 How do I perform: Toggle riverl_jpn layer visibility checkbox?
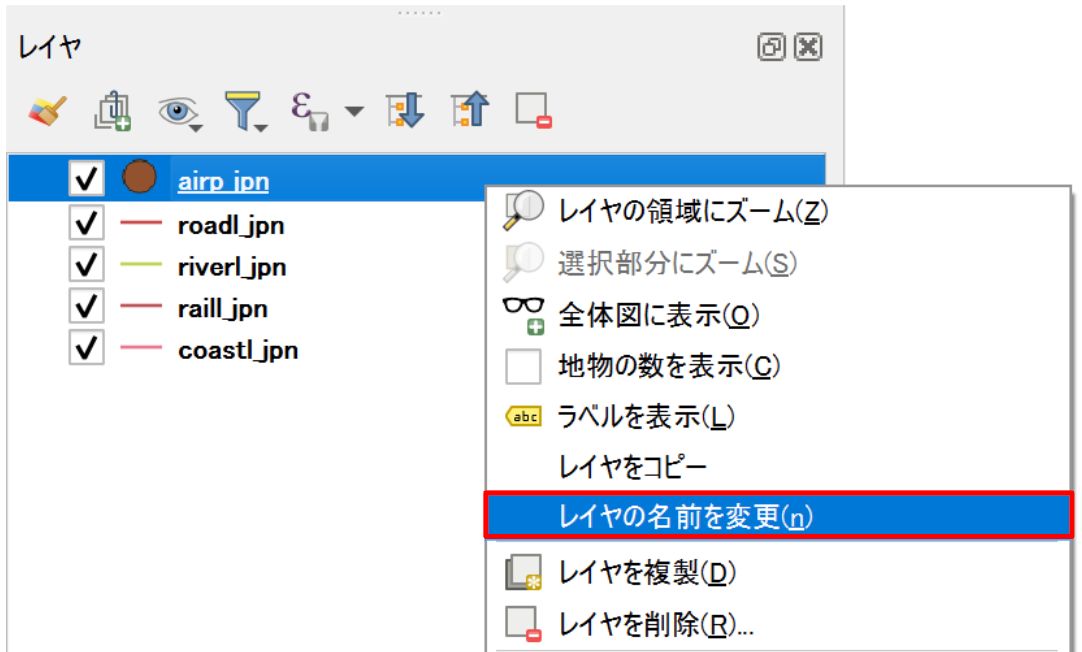point(86,264)
